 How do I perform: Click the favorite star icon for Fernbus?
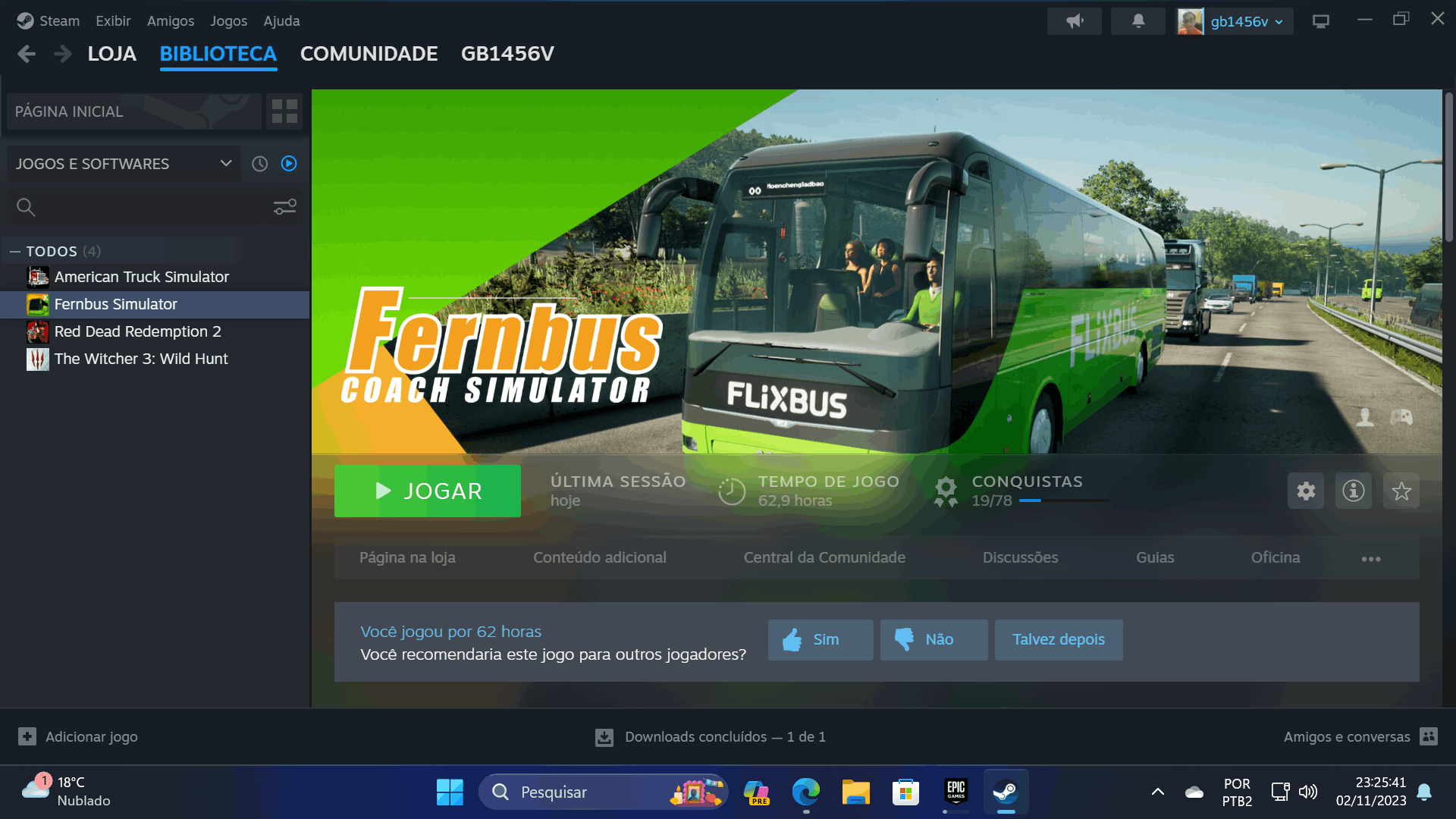coord(1401,491)
